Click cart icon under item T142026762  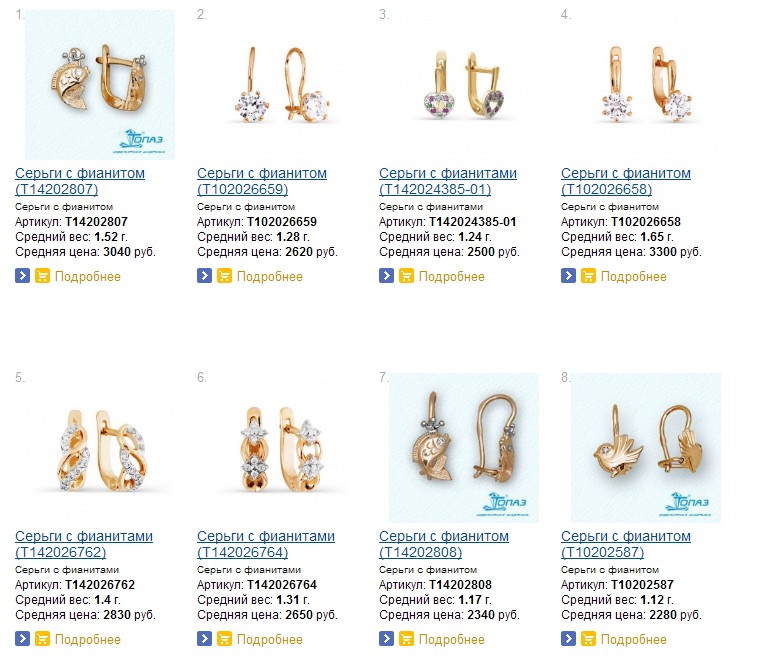(x=42, y=638)
